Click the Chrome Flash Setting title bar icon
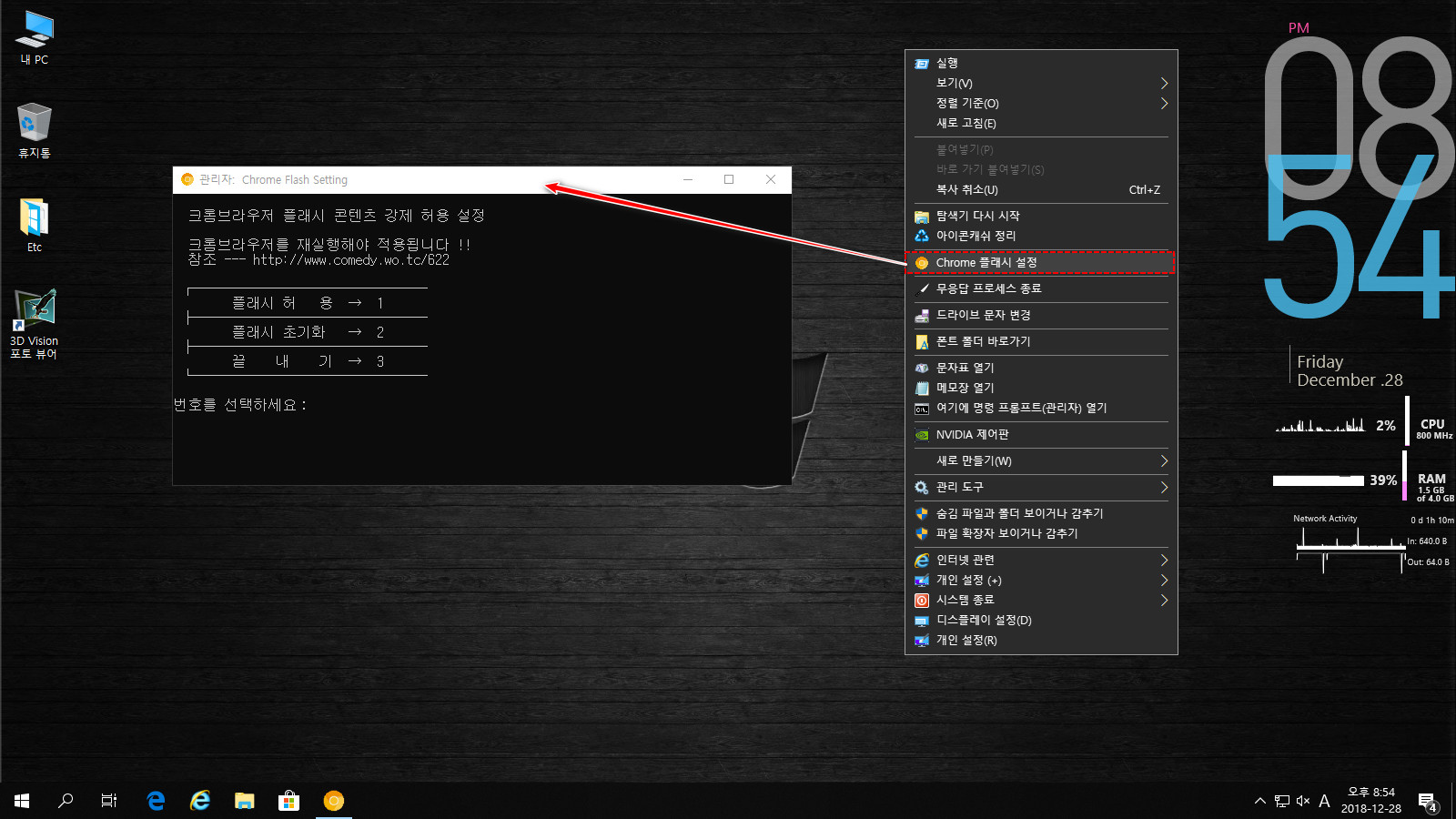1456x819 pixels. 187,179
